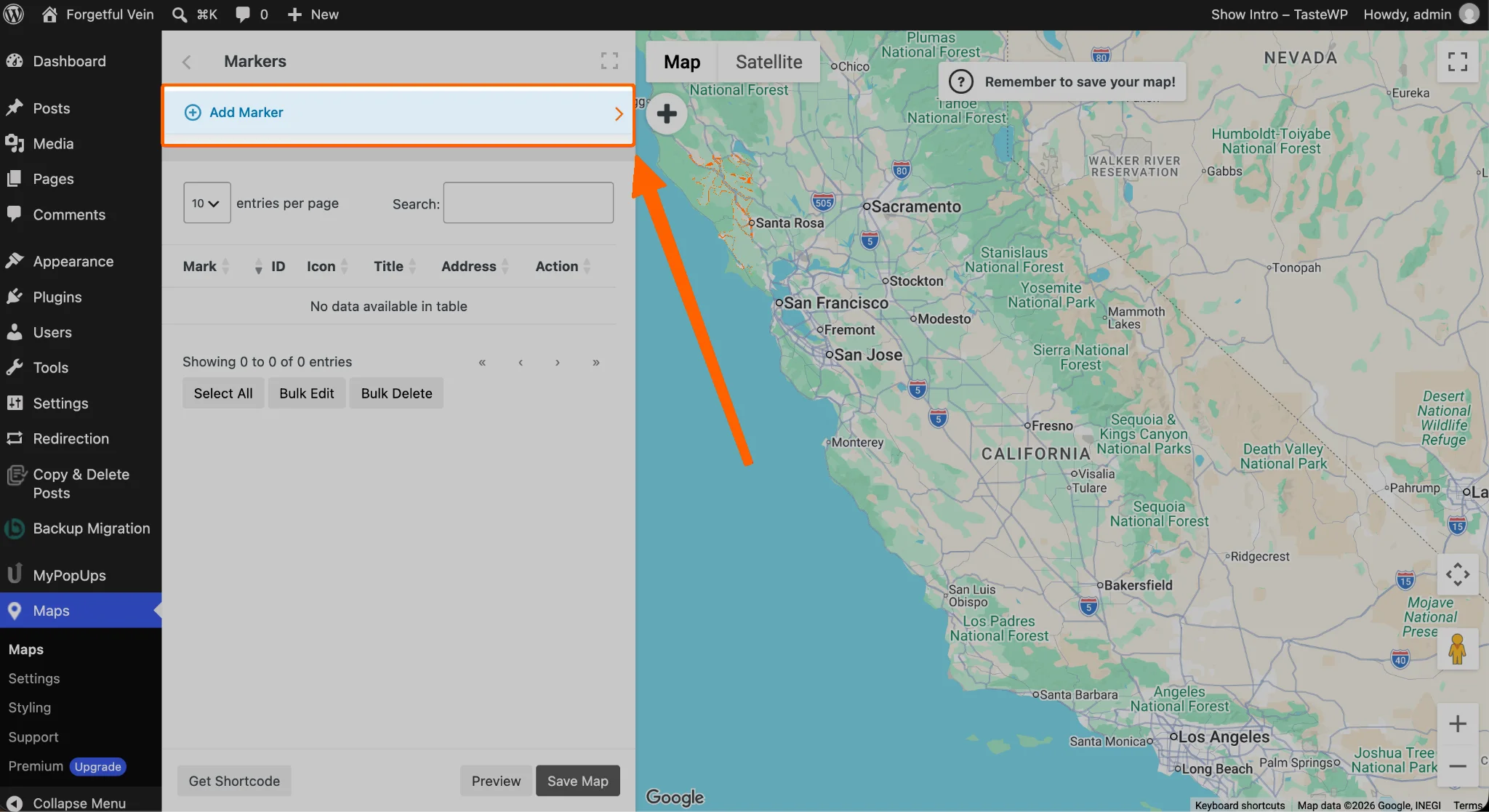1489x812 pixels.
Task: Go back with the Markers panel left arrow
Action: (x=187, y=62)
